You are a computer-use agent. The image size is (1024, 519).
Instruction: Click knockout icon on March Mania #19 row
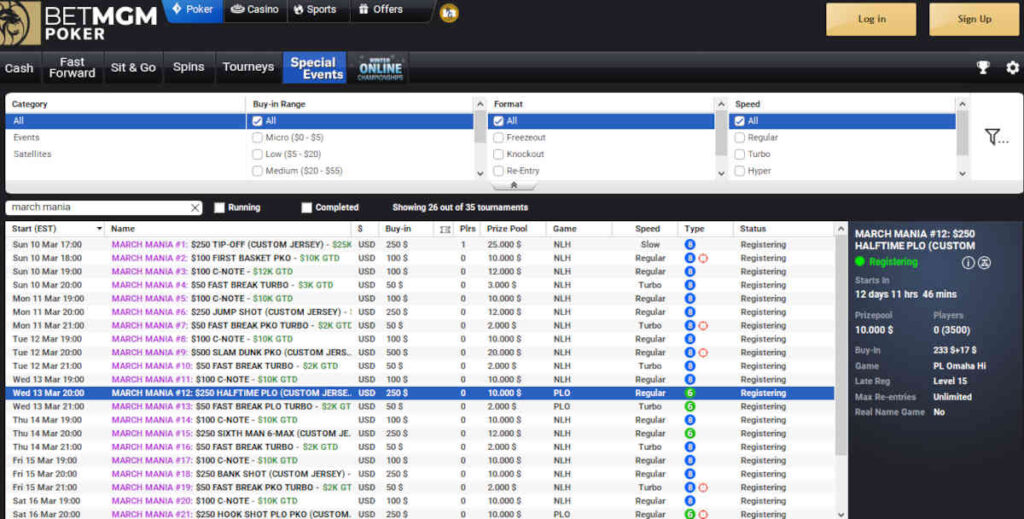coord(703,488)
